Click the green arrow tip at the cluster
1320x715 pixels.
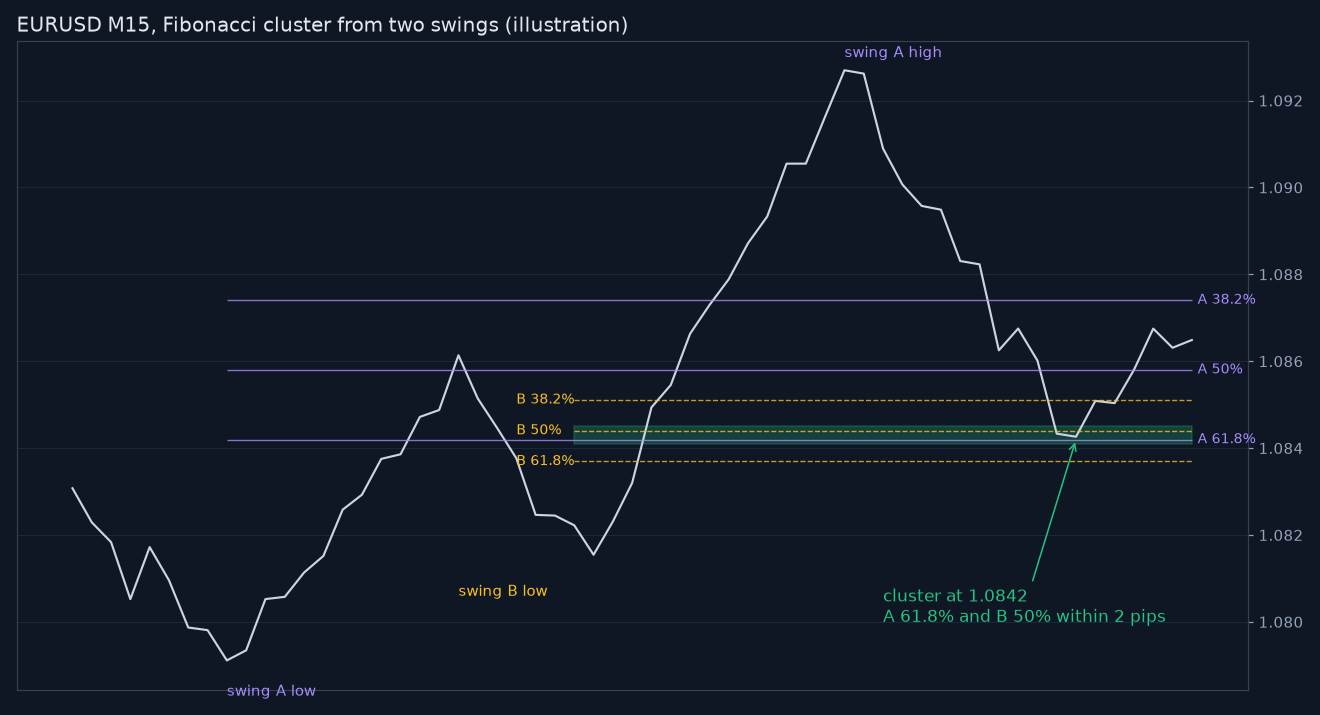click(1075, 443)
